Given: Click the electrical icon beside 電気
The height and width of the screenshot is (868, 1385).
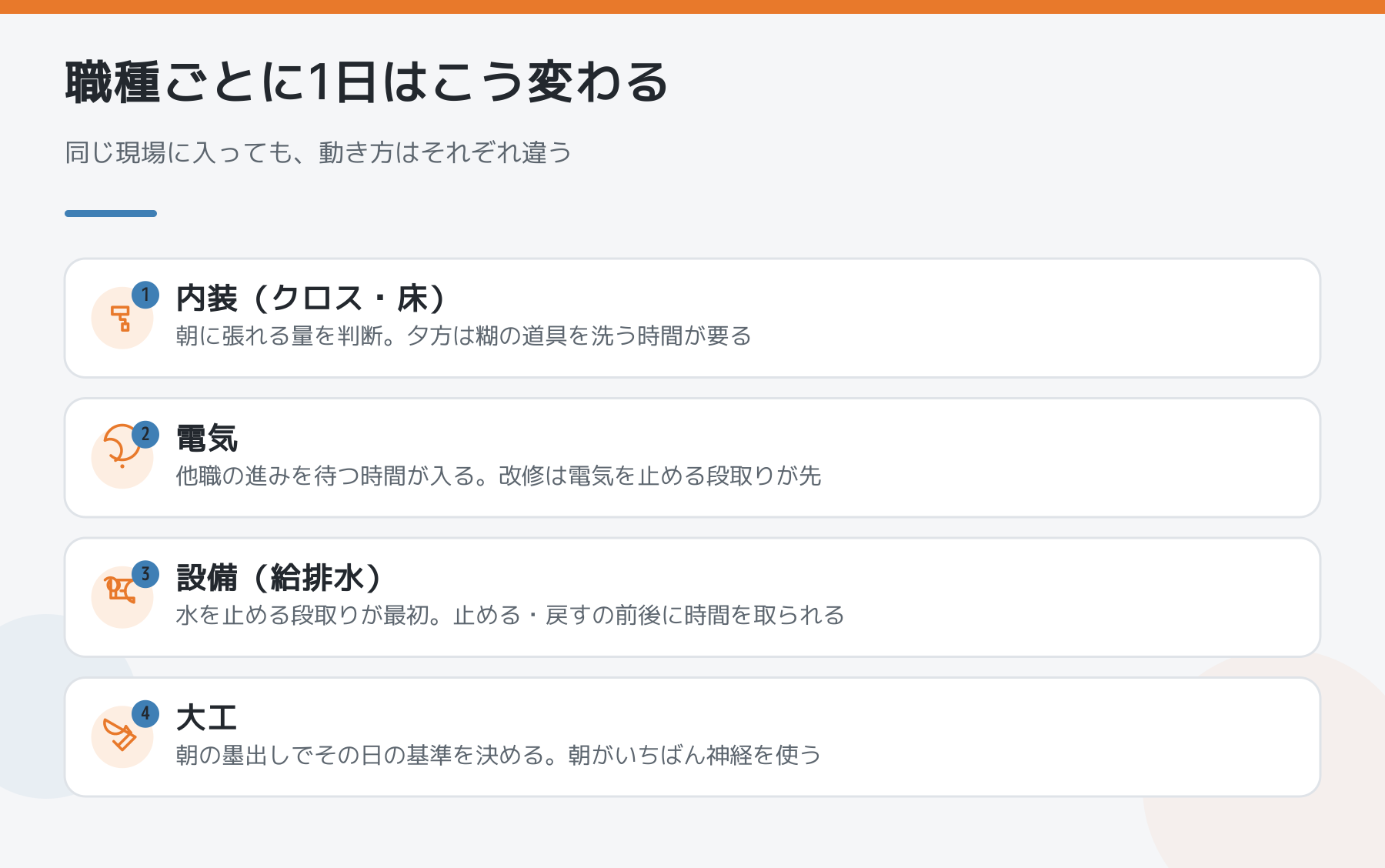Looking at the screenshot, I should (x=122, y=446).
